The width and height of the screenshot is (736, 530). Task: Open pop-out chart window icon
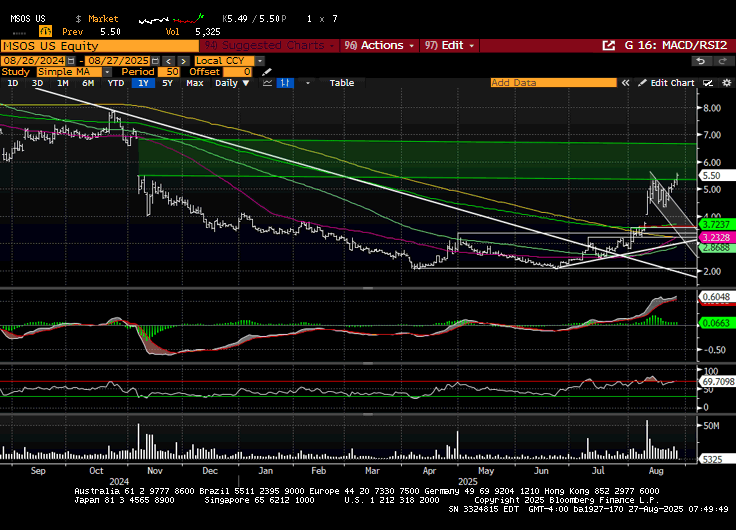608,46
